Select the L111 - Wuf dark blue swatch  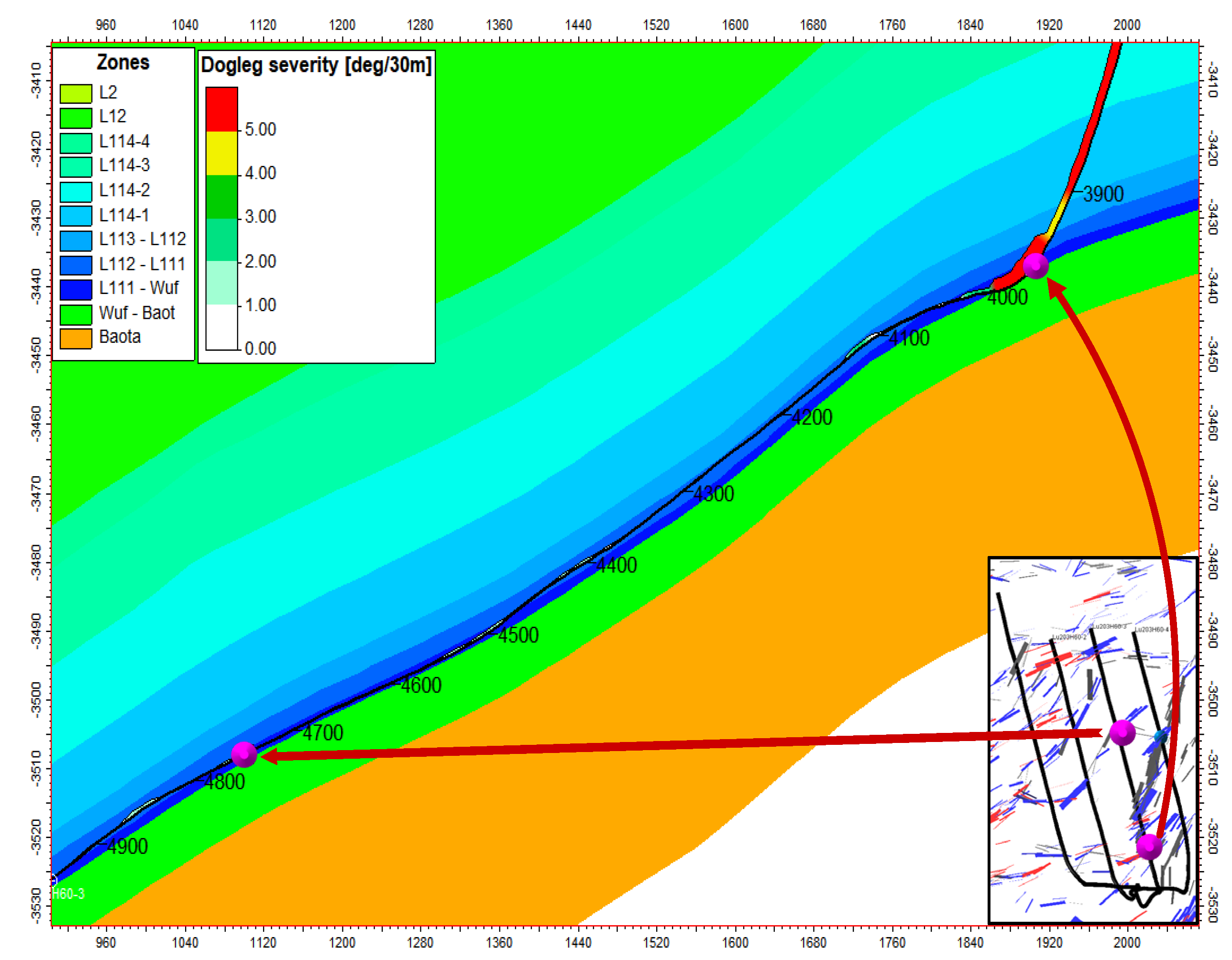pos(76,289)
